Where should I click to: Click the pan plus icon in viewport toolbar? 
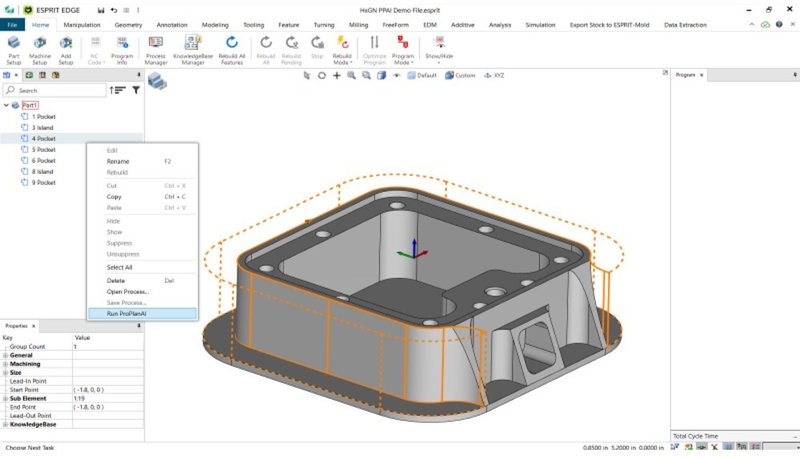337,75
